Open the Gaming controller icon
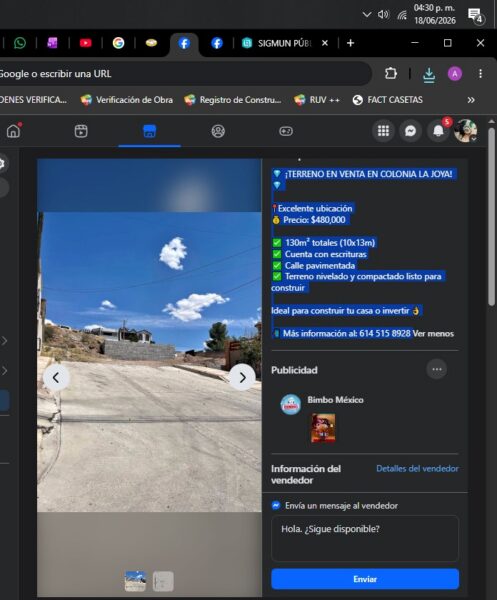Image resolution: width=497 pixels, height=600 pixels. pyautogui.click(x=286, y=131)
